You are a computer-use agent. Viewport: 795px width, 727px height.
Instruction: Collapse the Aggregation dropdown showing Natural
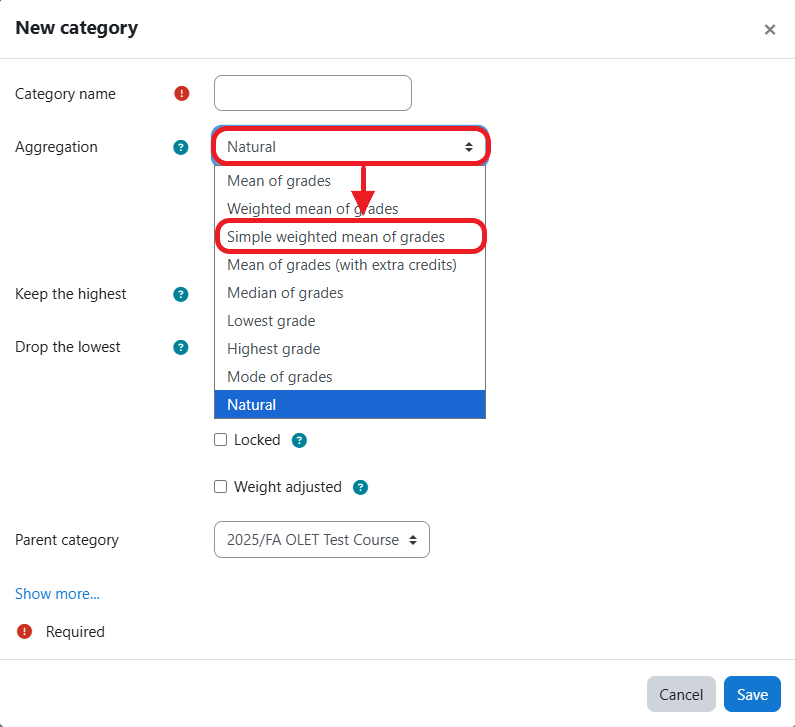point(350,147)
